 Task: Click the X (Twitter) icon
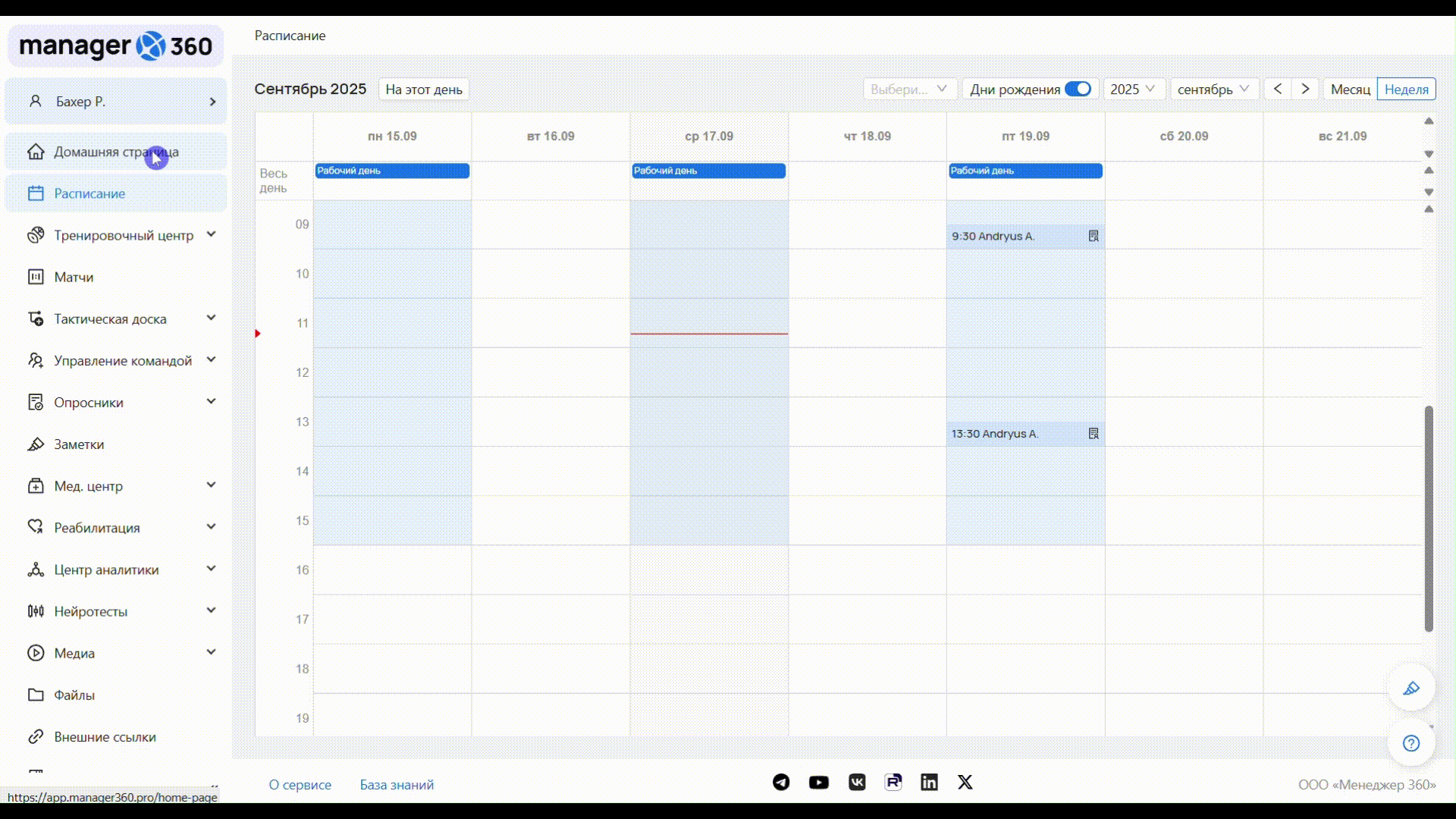tap(965, 782)
